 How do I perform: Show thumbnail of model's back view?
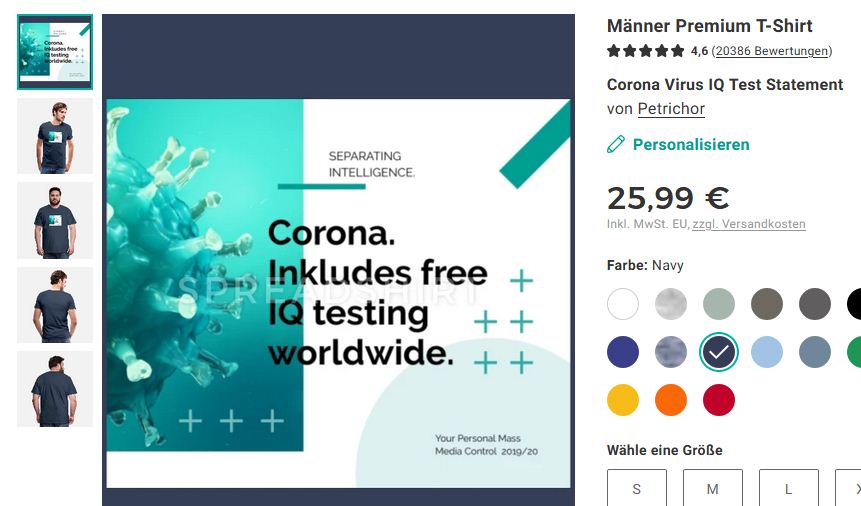(55, 305)
